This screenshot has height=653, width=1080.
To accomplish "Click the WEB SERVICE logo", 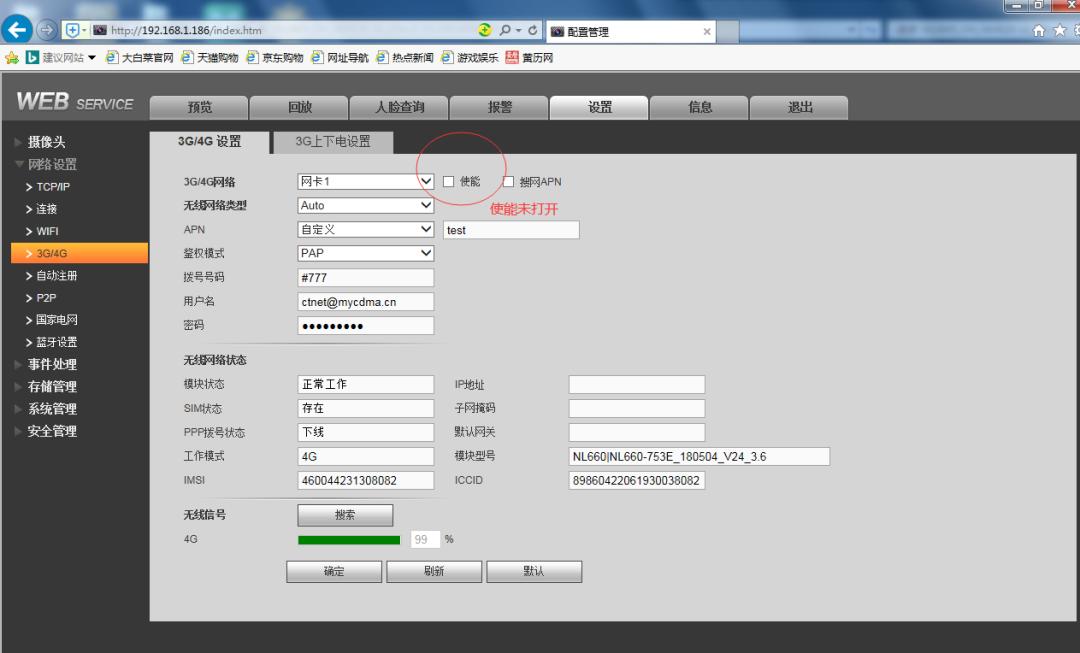I will coord(75,102).
